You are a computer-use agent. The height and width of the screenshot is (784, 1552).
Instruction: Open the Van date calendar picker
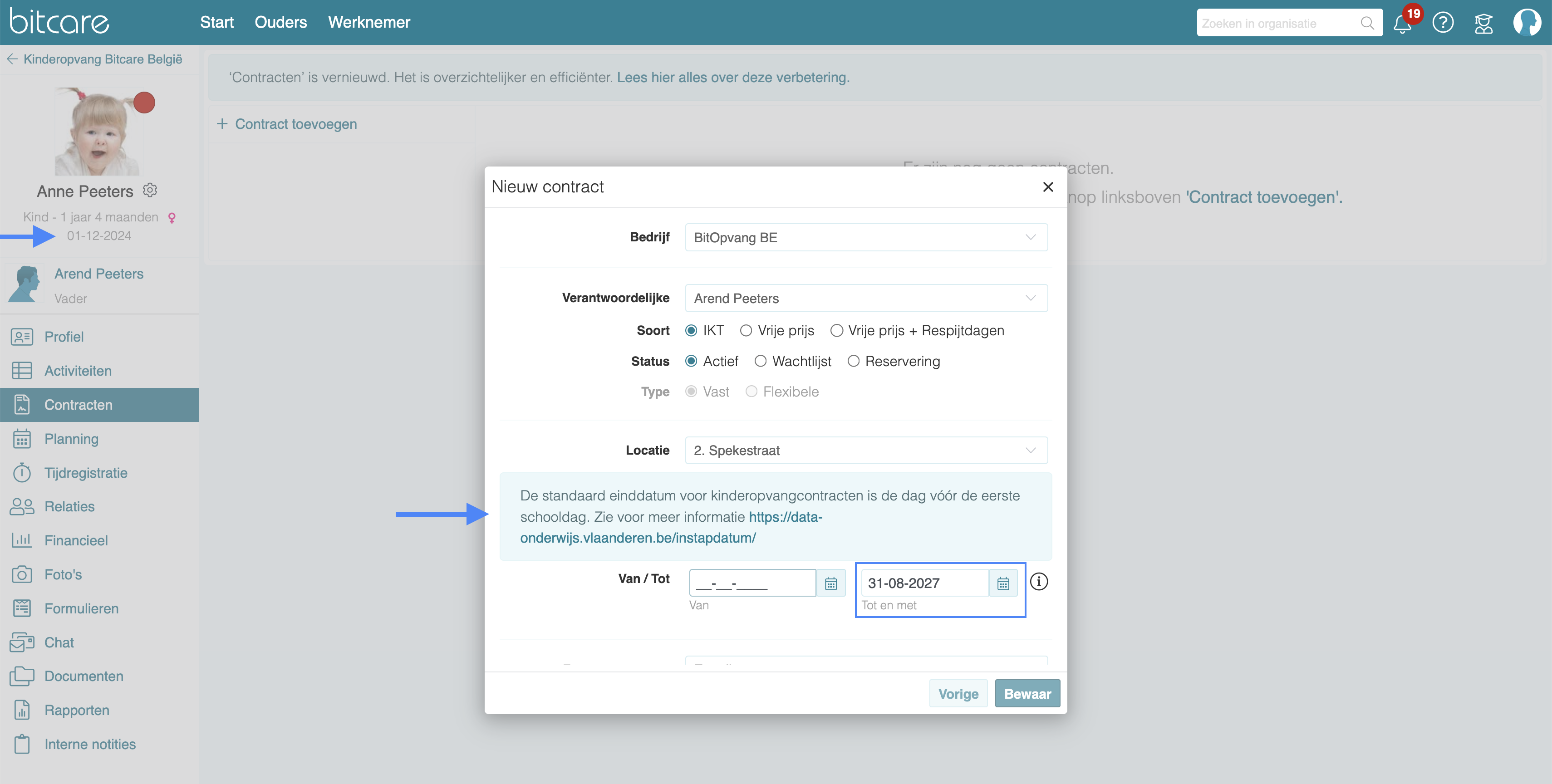tap(831, 583)
